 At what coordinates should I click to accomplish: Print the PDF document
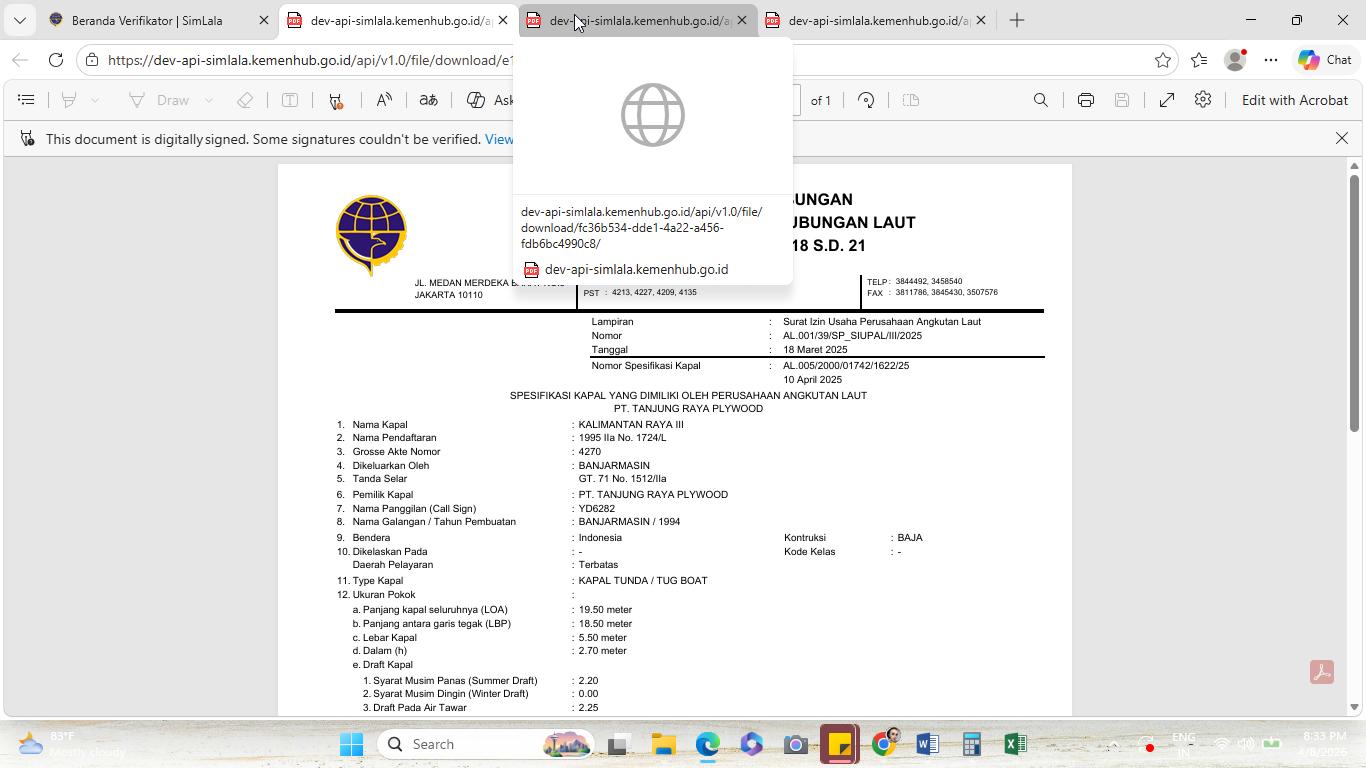(1086, 100)
